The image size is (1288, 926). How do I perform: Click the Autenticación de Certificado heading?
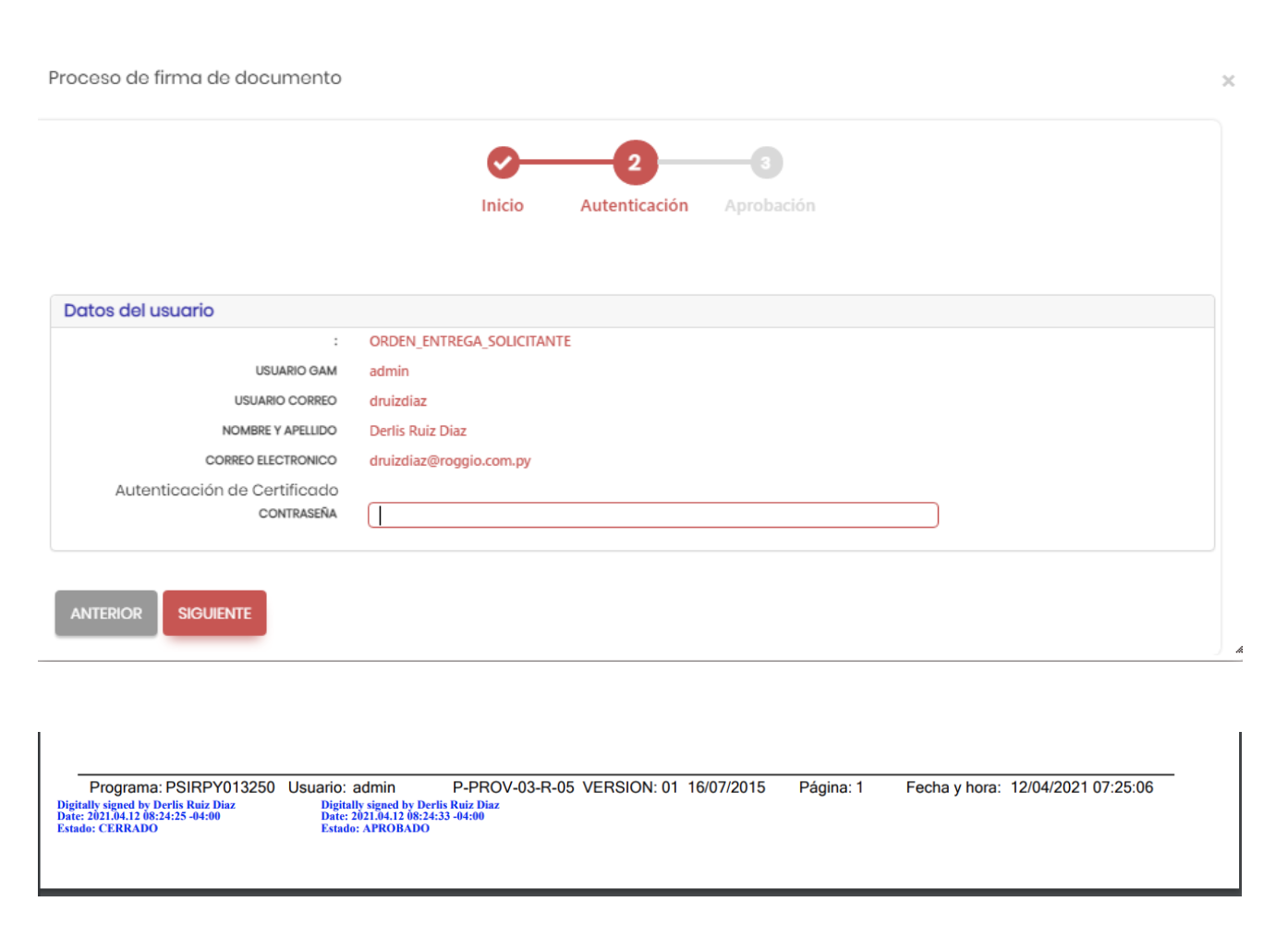point(226,490)
